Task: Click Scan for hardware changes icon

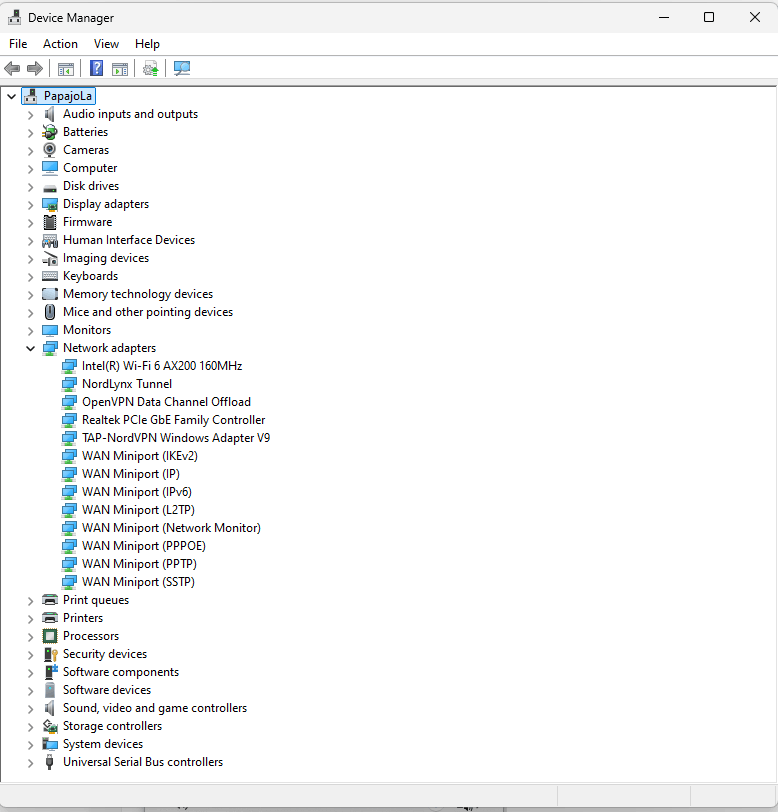Action: 182,68
